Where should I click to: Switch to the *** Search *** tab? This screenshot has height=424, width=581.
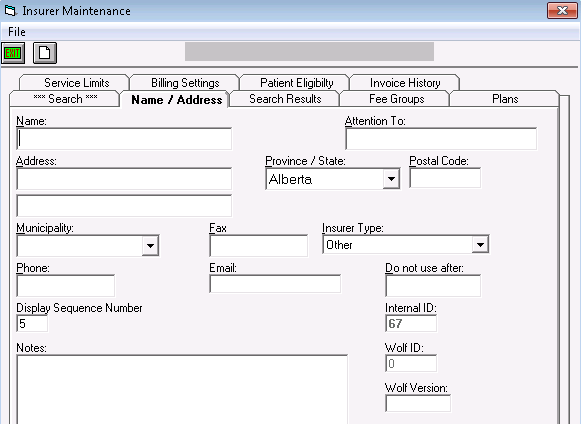click(x=65, y=99)
